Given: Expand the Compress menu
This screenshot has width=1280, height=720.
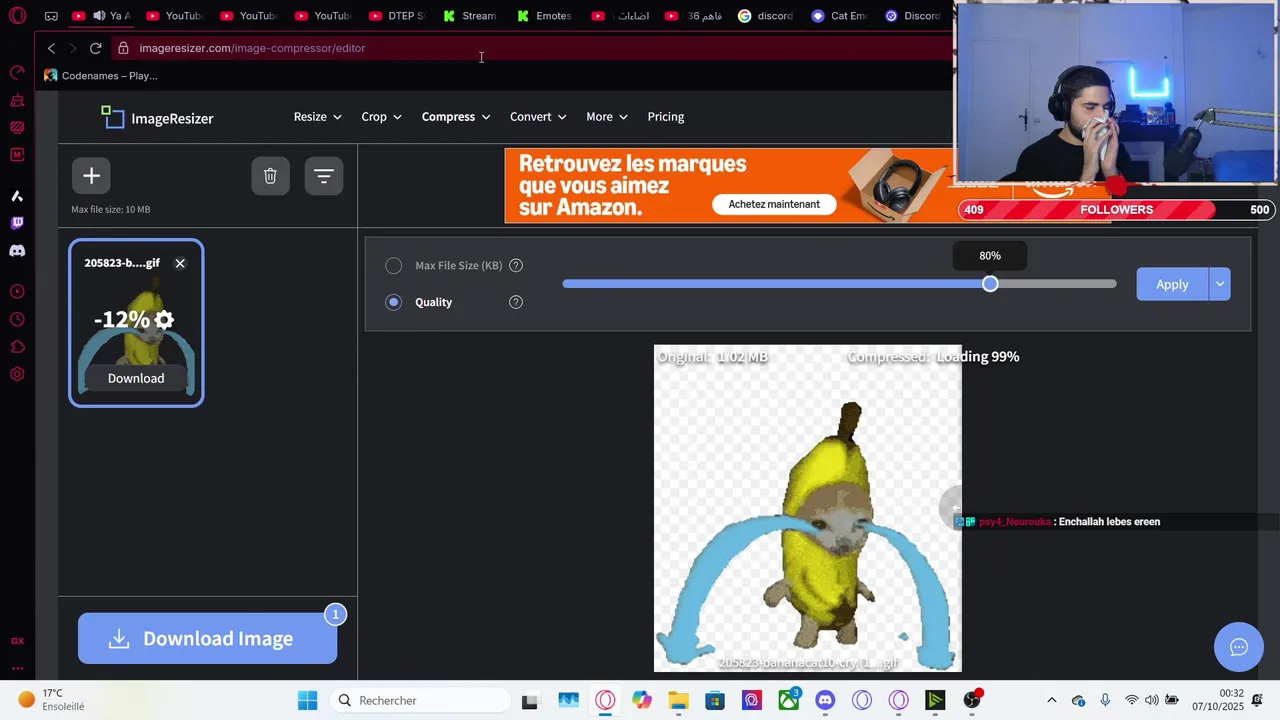Looking at the screenshot, I should (456, 117).
